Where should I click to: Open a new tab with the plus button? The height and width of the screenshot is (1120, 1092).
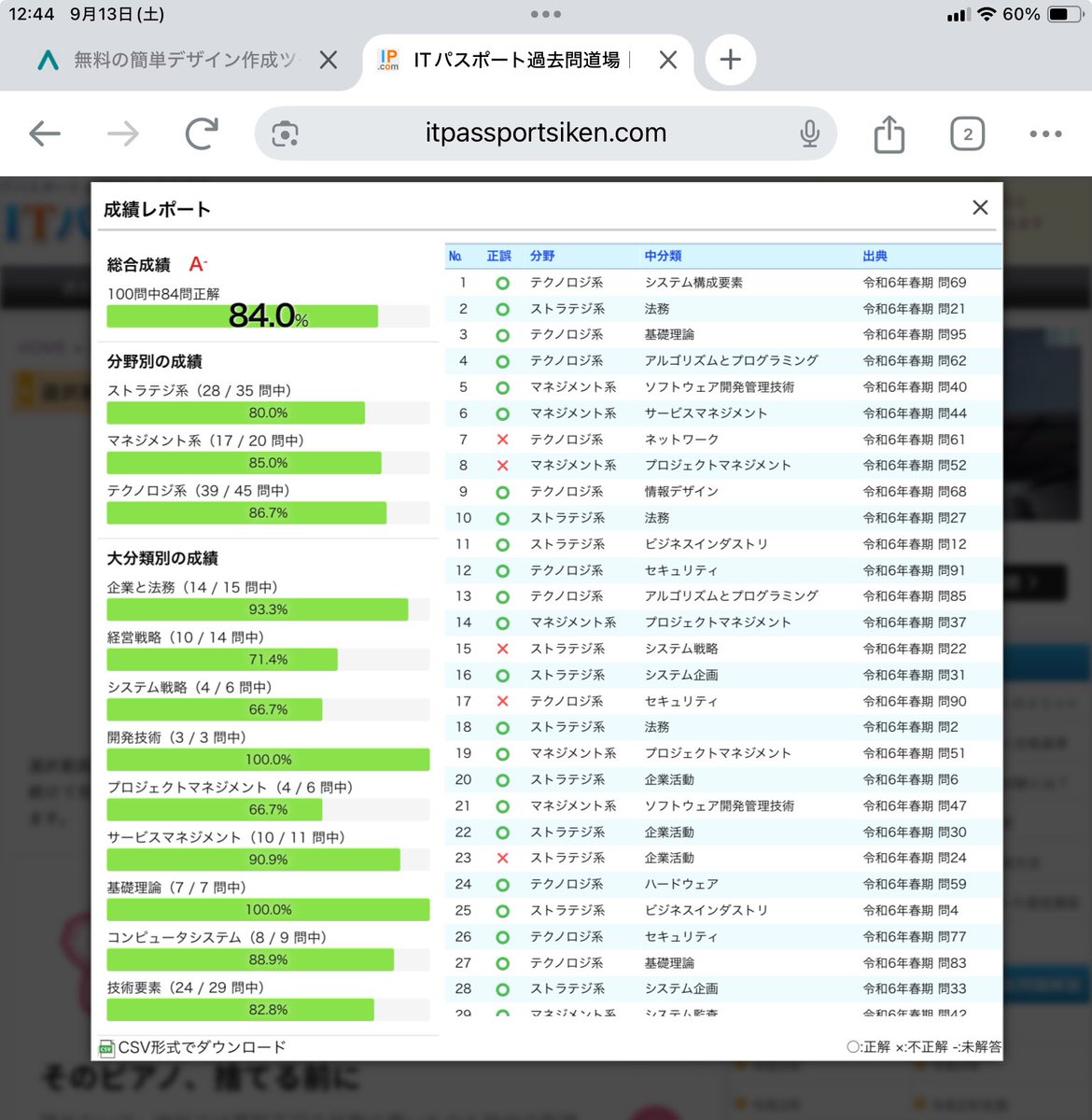click(x=731, y=60)
